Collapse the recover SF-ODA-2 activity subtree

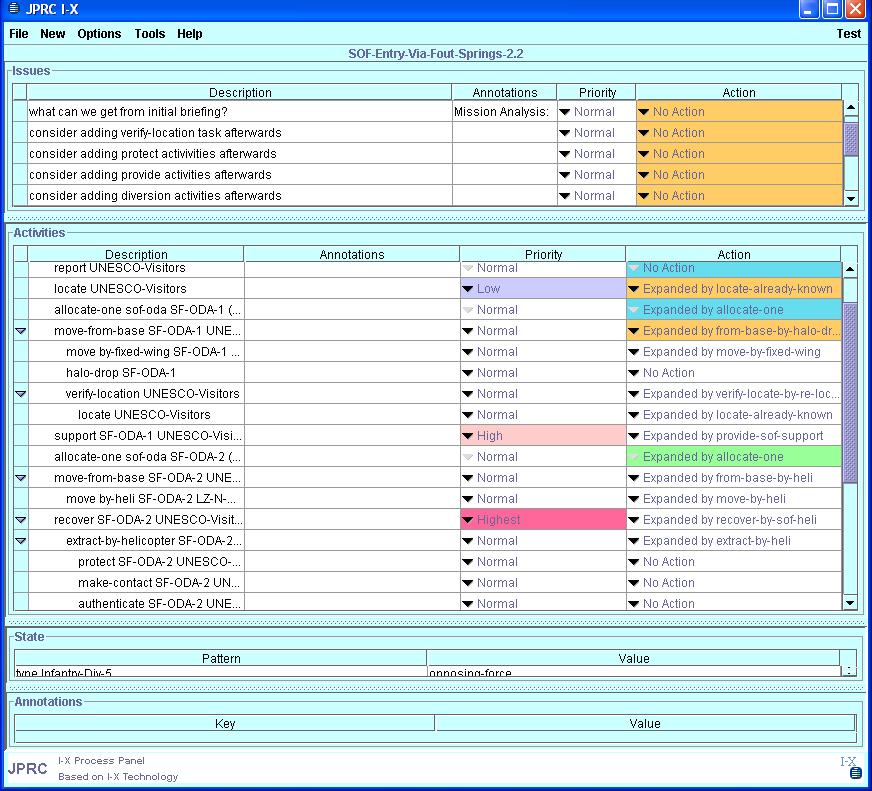(21, 520)
